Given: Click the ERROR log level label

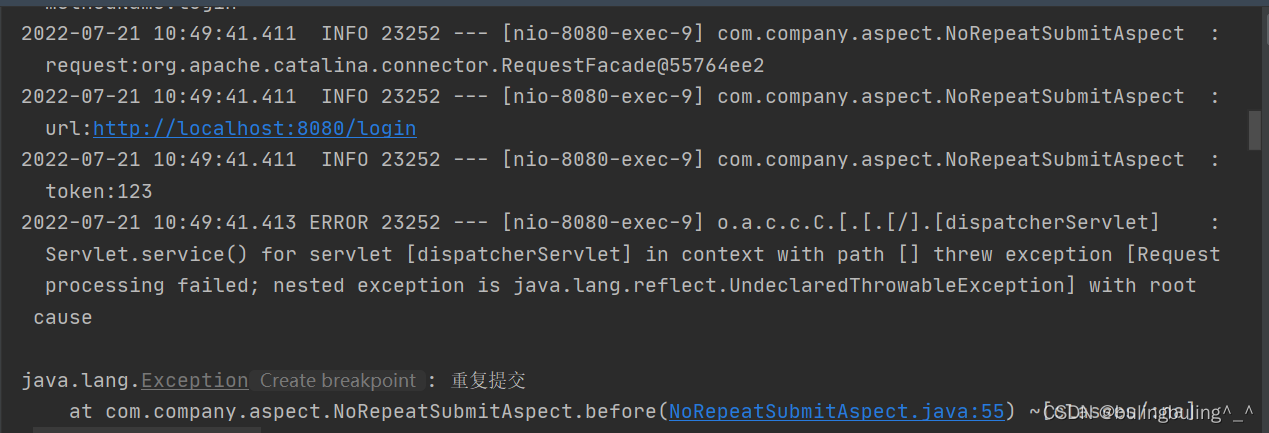Looking at the screenshot, I should (338, 222).
